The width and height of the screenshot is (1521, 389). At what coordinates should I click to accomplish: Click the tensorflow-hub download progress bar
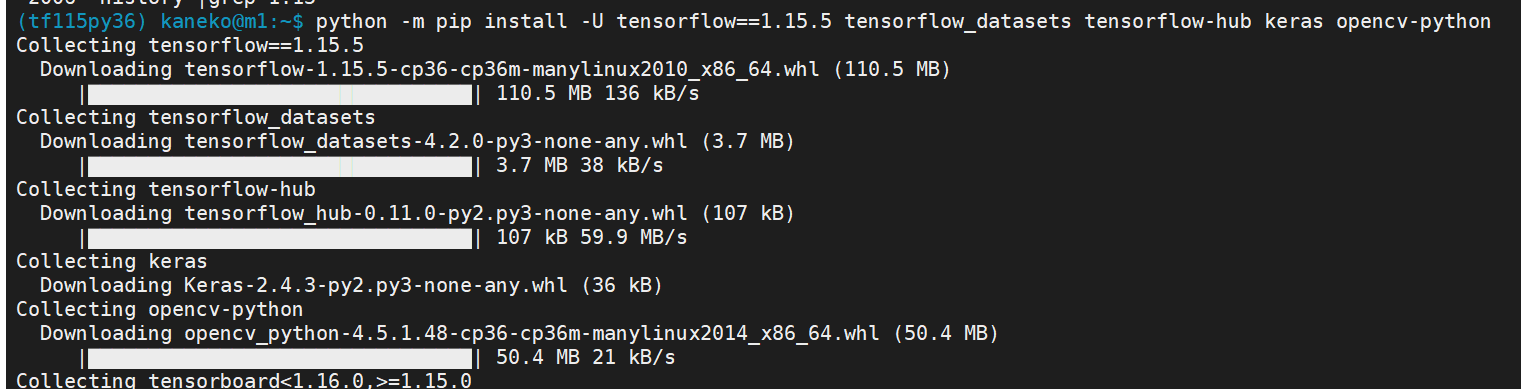[280, 238]
